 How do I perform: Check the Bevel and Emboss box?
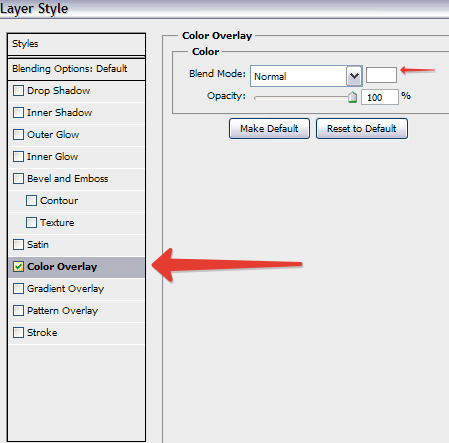pyautogui.click(x=18, y=179)
